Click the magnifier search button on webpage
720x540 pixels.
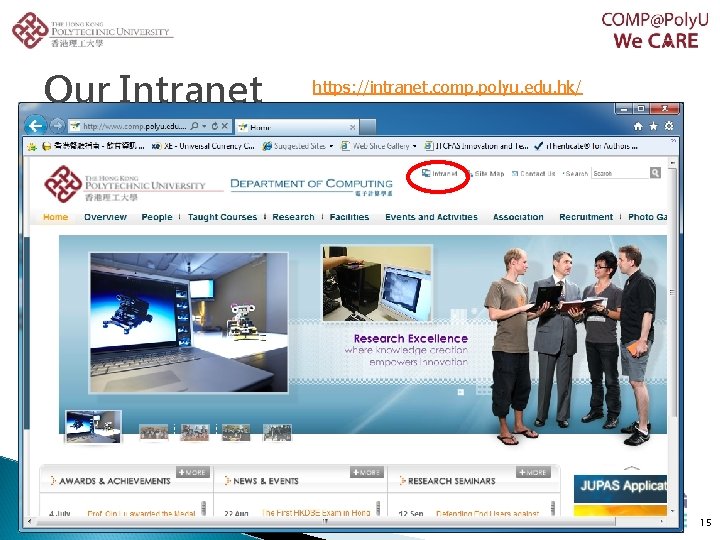tap(655, 173)
